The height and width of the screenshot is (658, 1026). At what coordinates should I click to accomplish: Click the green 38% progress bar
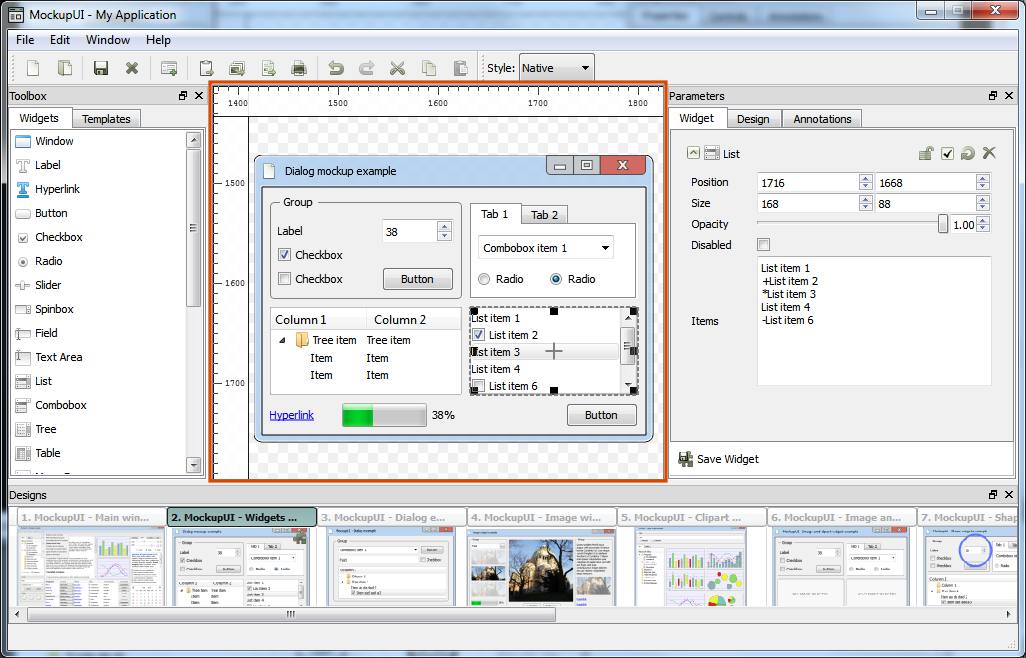(384, 415)
